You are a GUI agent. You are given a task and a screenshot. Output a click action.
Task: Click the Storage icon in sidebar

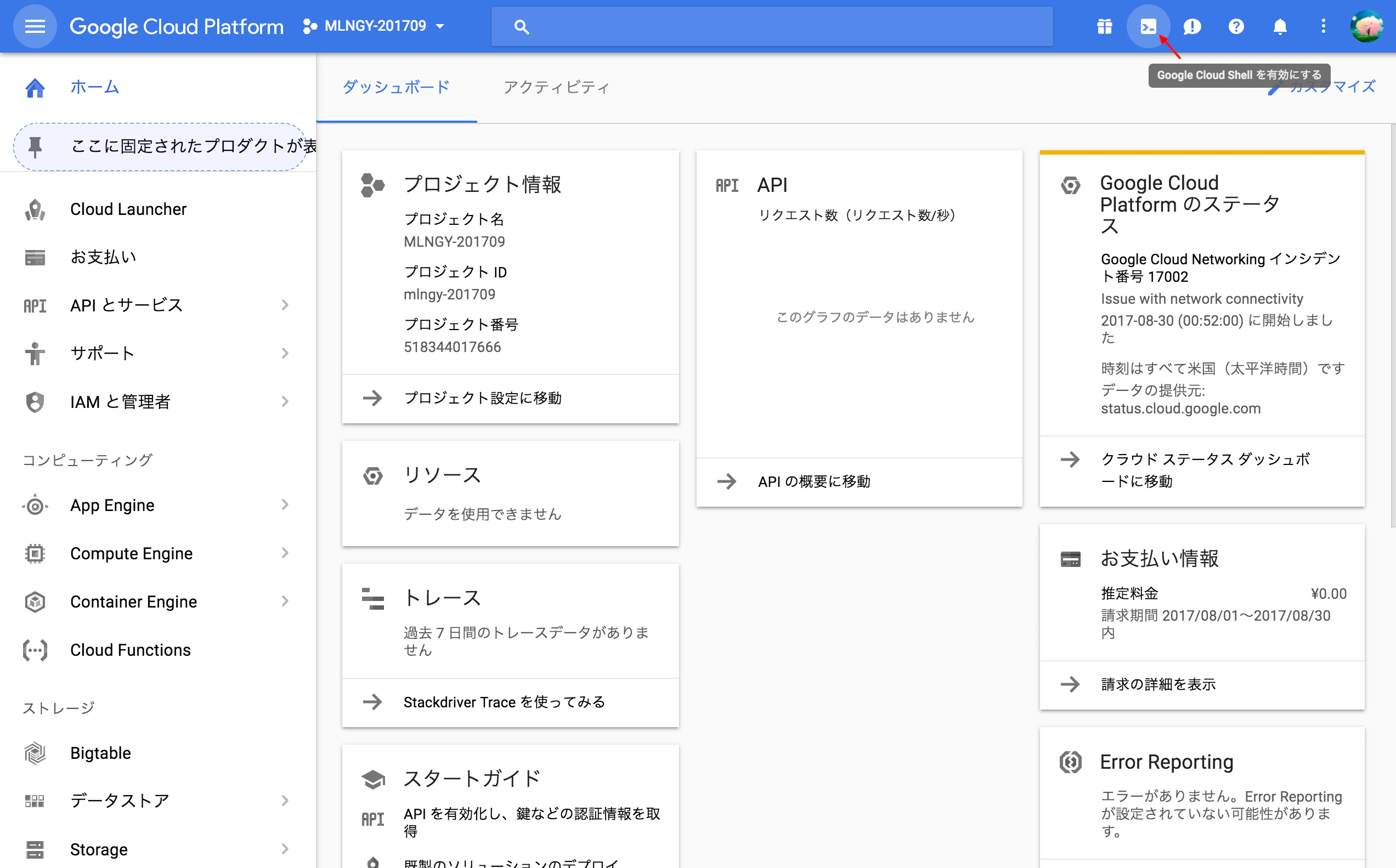(35, 849)
